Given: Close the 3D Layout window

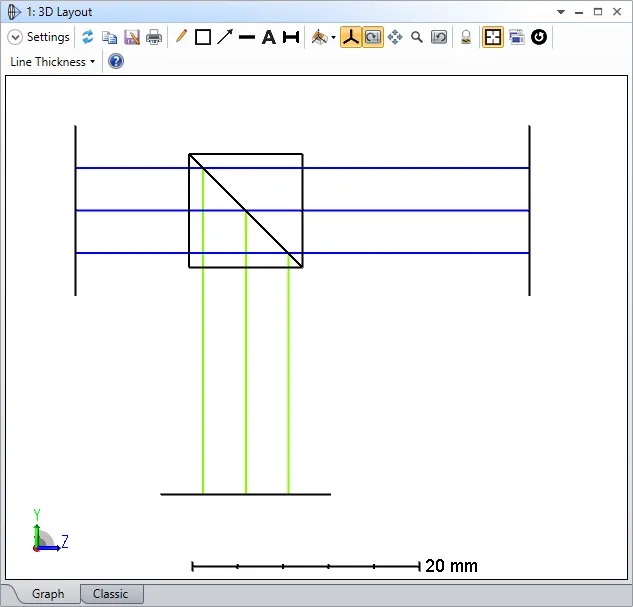Looking at the screenshot, I should 617,12.
